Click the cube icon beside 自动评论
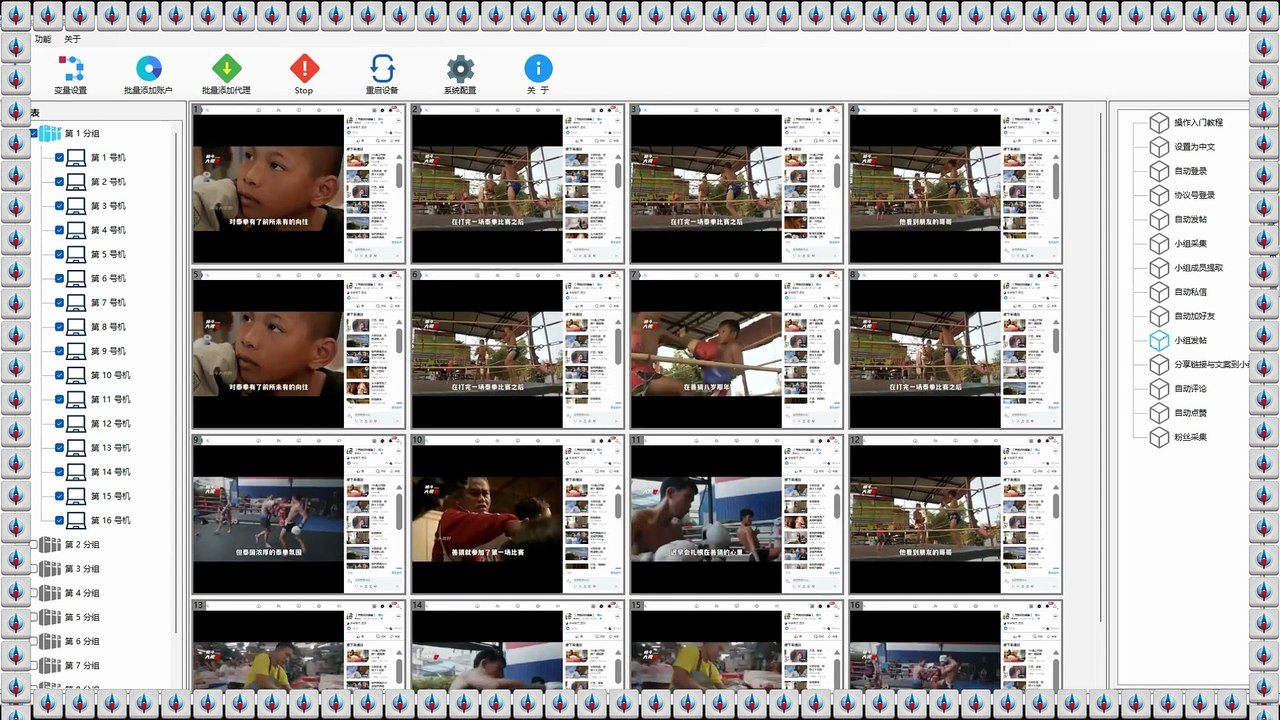 [1159, 388]
